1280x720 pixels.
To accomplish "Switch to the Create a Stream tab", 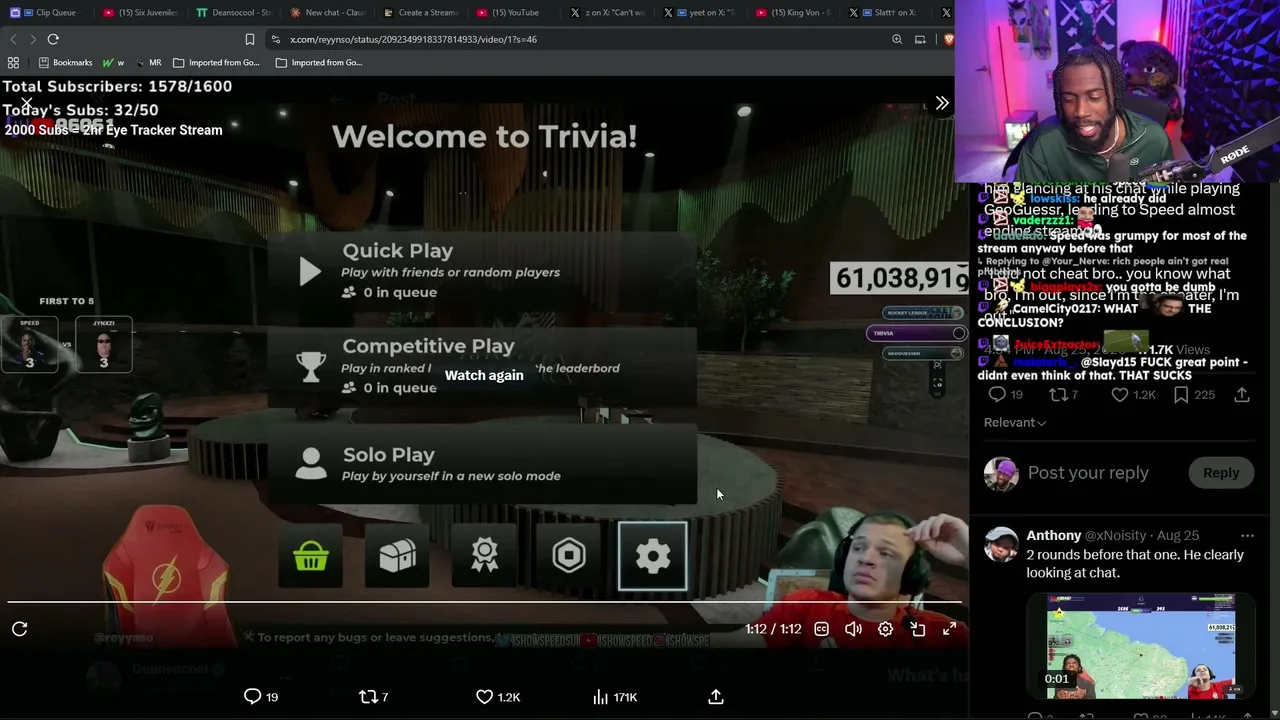I will (x=421, y=13).
